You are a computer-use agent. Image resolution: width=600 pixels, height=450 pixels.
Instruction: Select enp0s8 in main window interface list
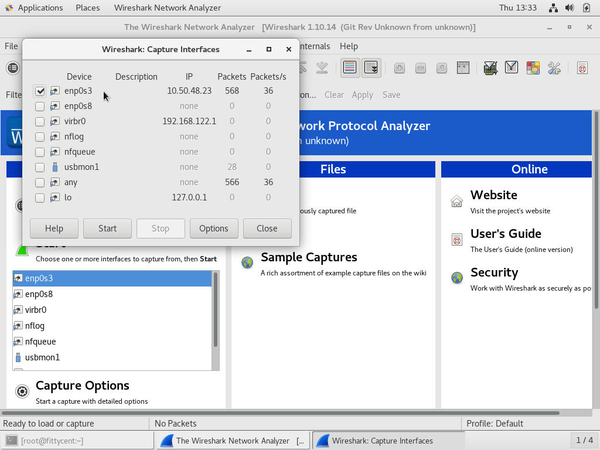click(x=112, y=294)
